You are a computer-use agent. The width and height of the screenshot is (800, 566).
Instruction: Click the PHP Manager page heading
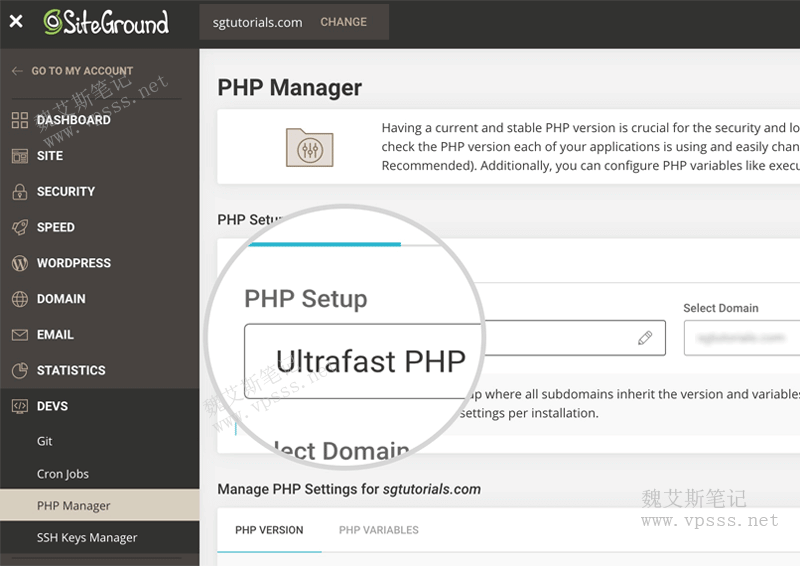(290, 88)
